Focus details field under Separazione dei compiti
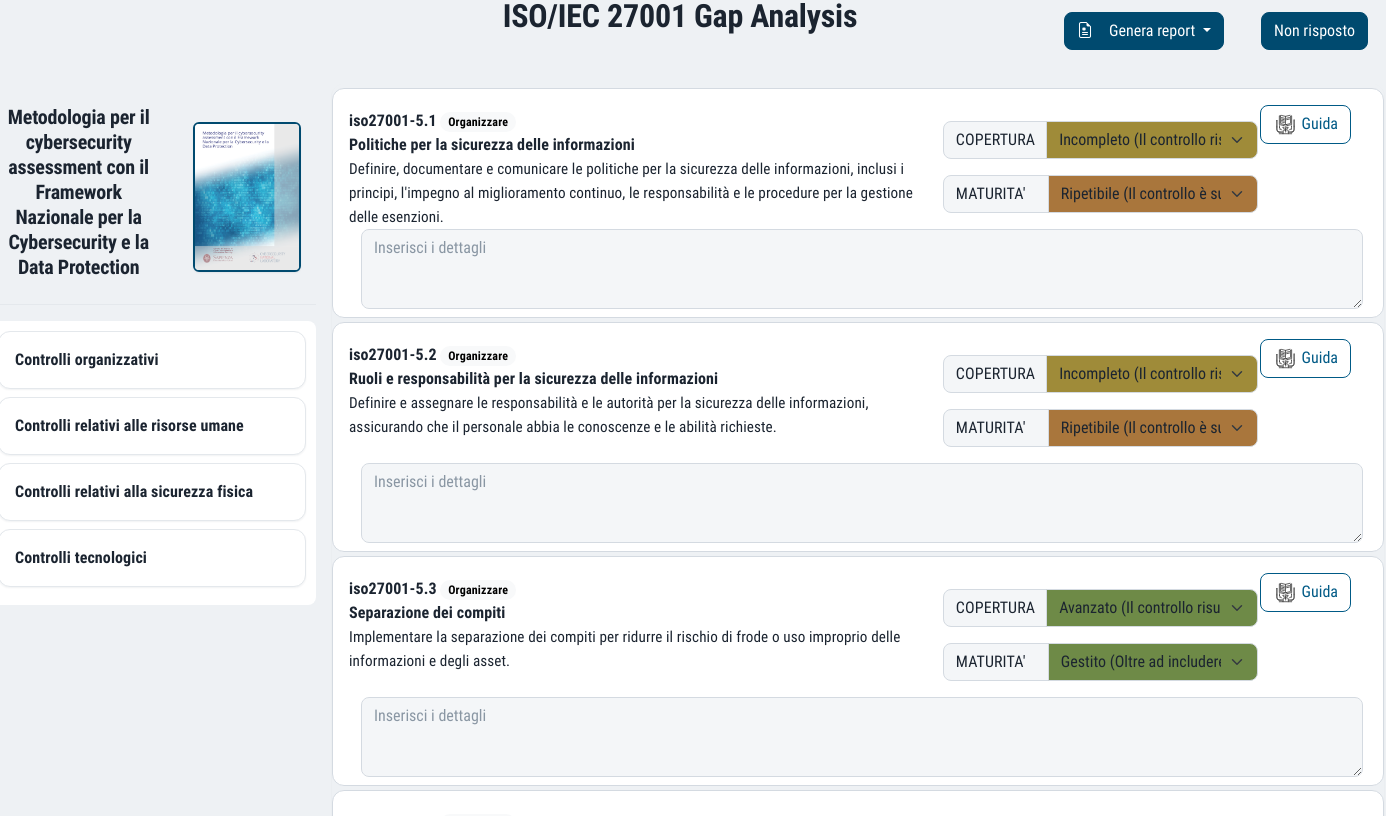This screenshot has height=816, width=1386. (862, 737)
